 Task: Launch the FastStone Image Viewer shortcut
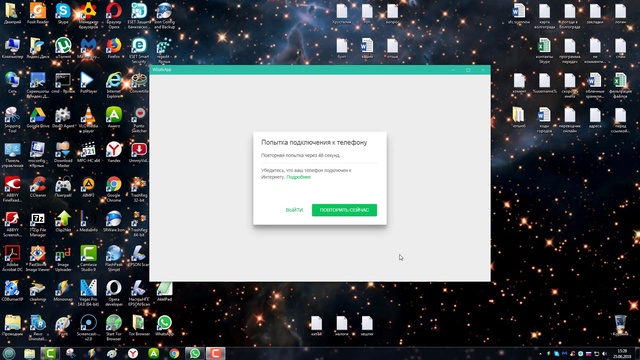coord(38,258)
